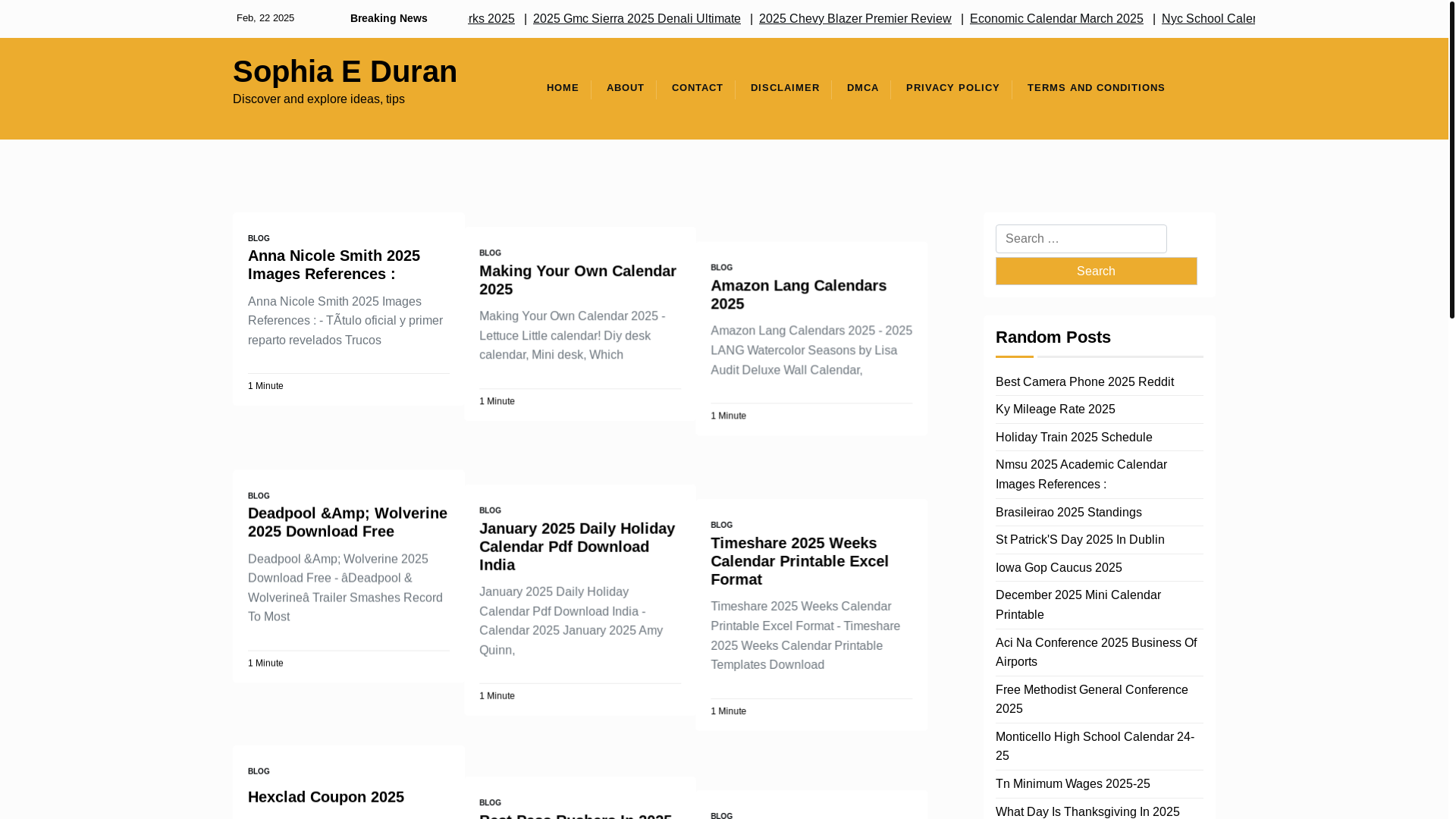This screenshot has height=819, width=1456.
Task: Open Free Methodist General Conference 2025 link
Action: (1091, 699)
